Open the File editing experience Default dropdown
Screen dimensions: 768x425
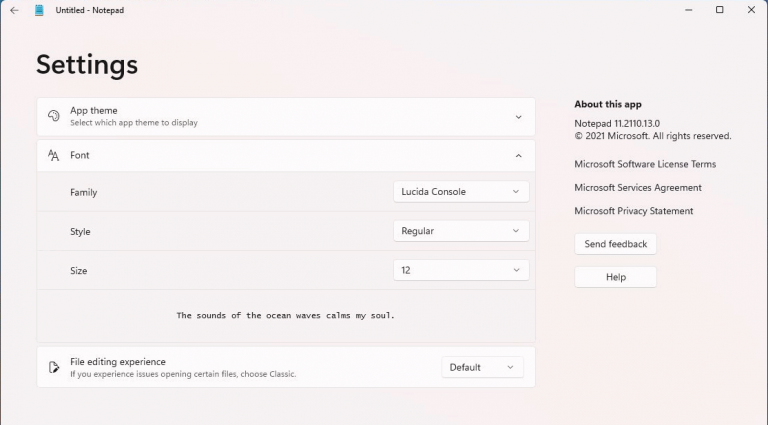(483, 367)
